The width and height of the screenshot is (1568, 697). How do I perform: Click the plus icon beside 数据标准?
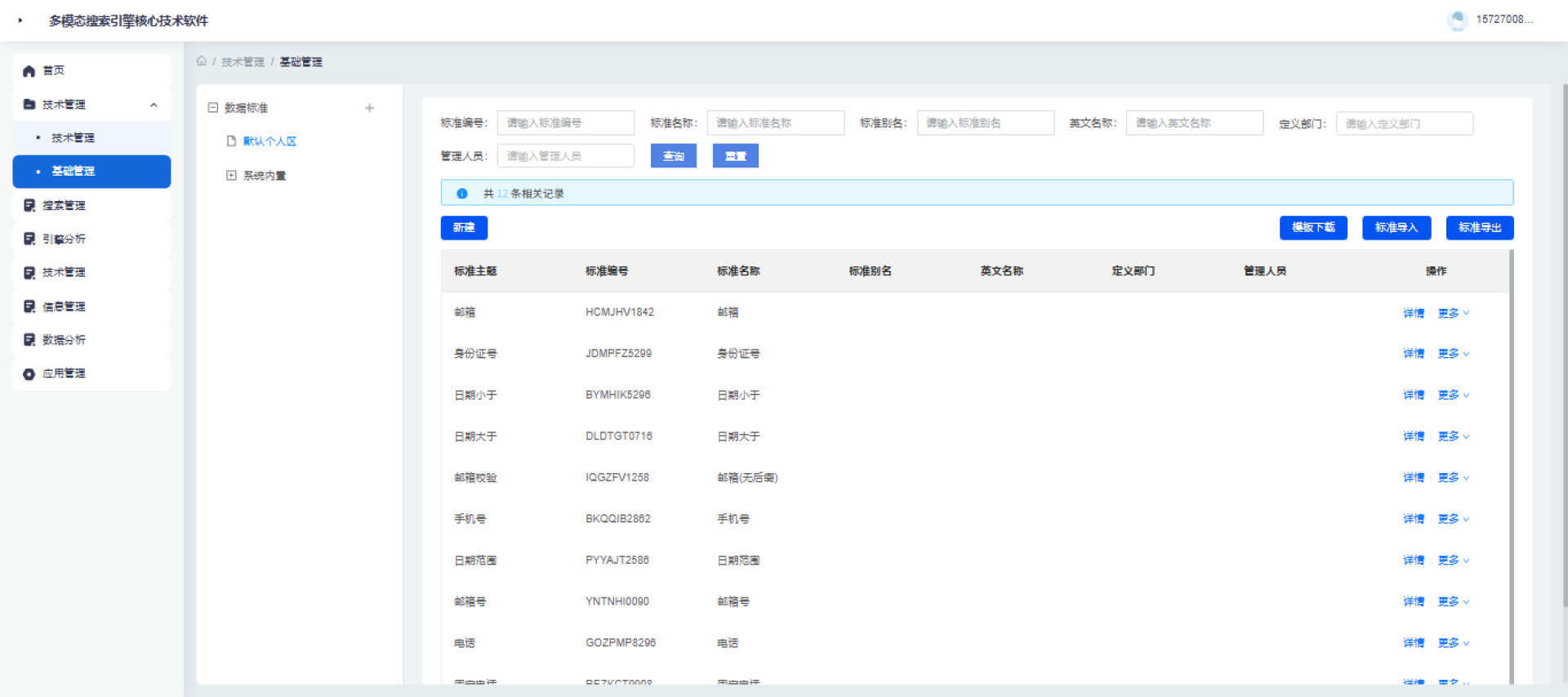369,108
